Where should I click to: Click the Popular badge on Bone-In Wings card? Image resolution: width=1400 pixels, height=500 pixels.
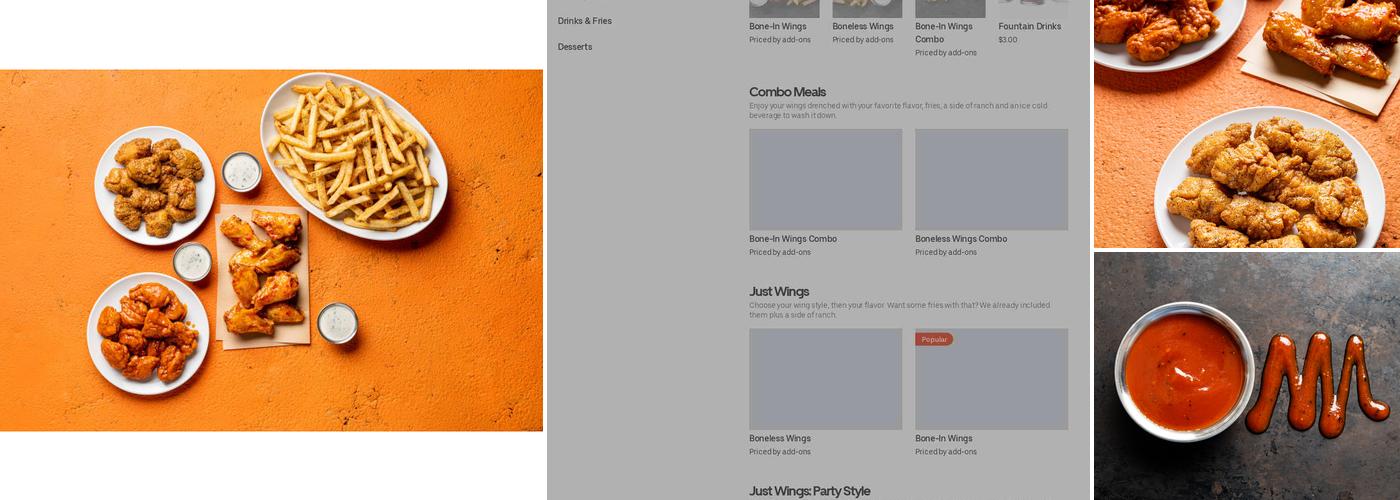(x=934, y=340)
